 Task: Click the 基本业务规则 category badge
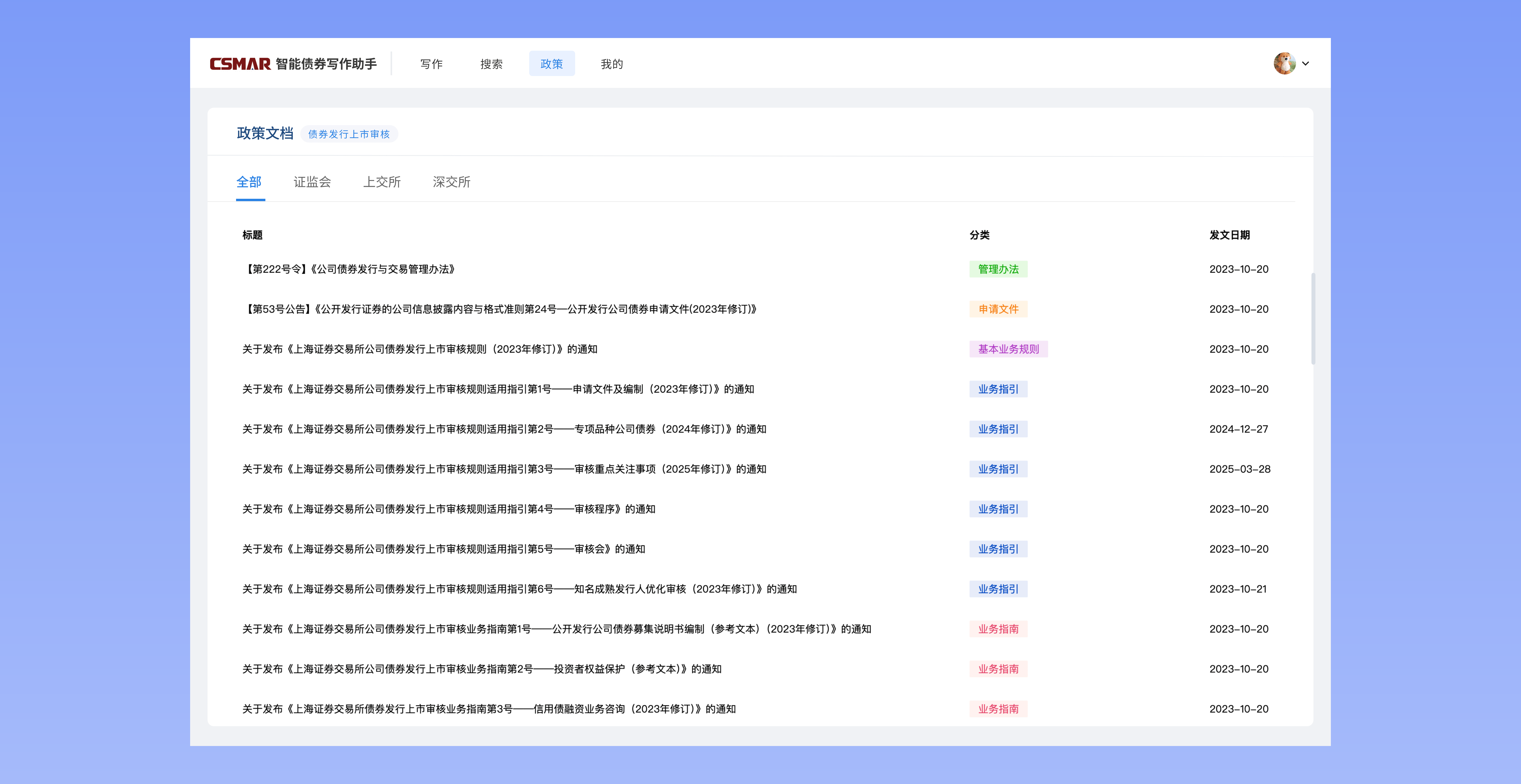coord(1008,349)
